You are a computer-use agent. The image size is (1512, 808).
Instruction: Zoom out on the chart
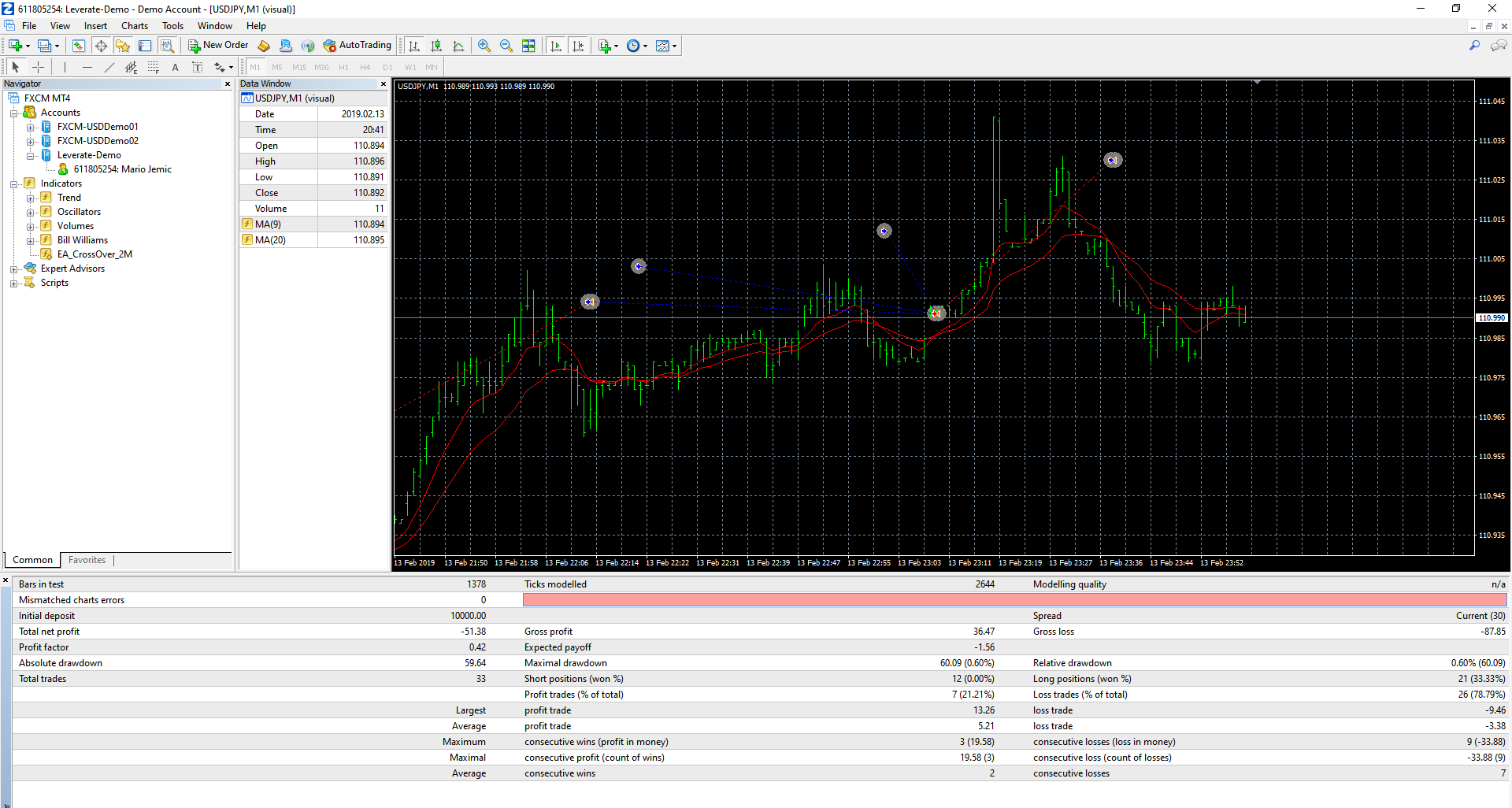pos(506,46)
